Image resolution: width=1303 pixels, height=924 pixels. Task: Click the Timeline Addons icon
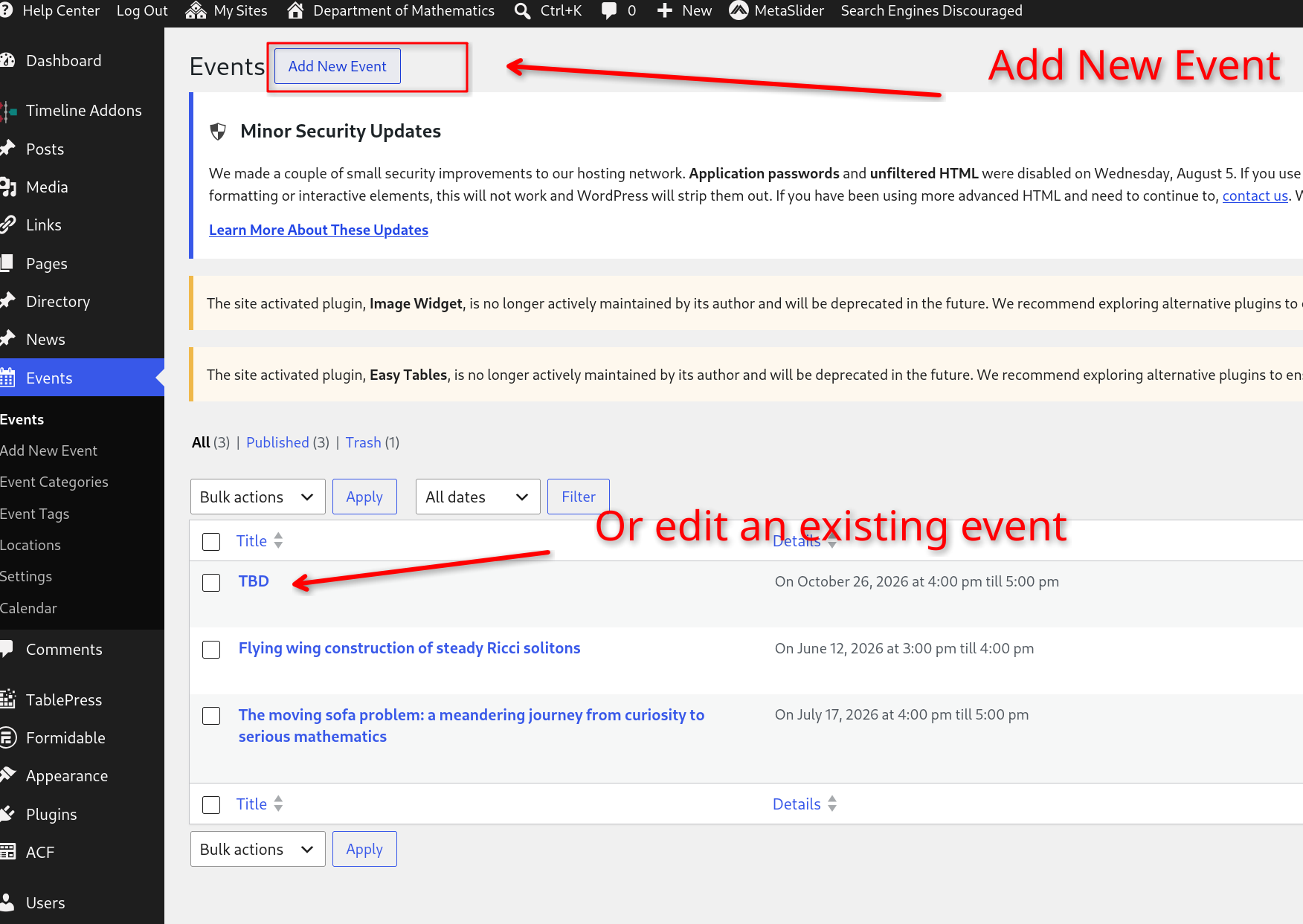tap(8, 111)
